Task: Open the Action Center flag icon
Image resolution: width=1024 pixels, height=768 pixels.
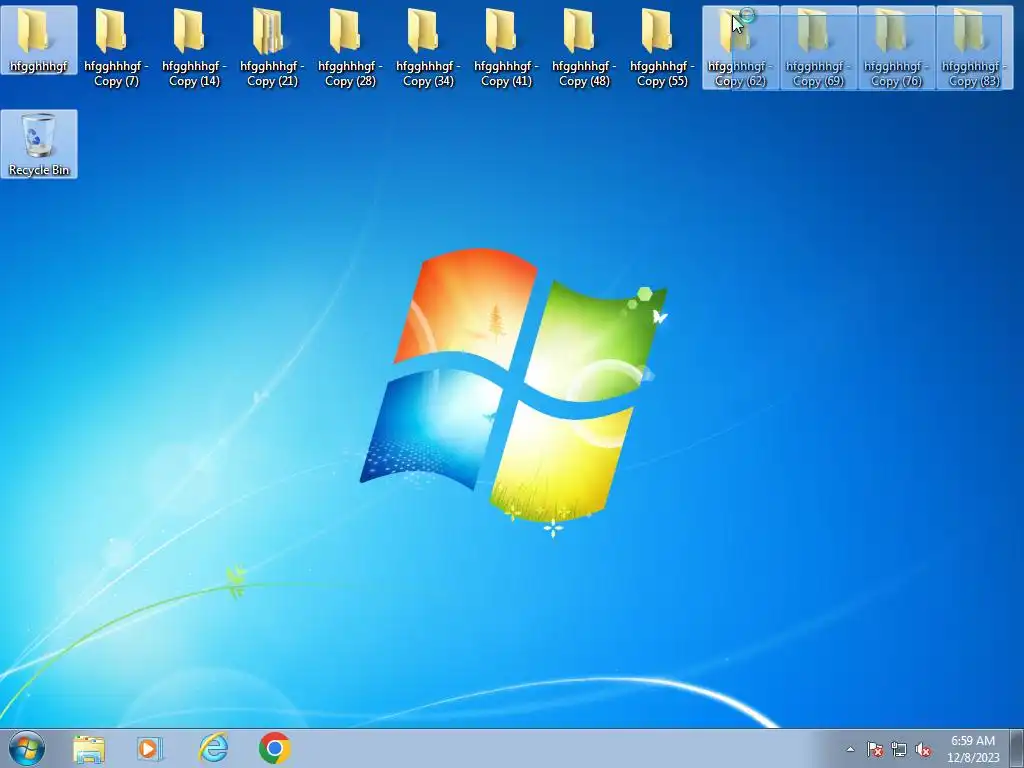Action: click(x=874, y=750)
